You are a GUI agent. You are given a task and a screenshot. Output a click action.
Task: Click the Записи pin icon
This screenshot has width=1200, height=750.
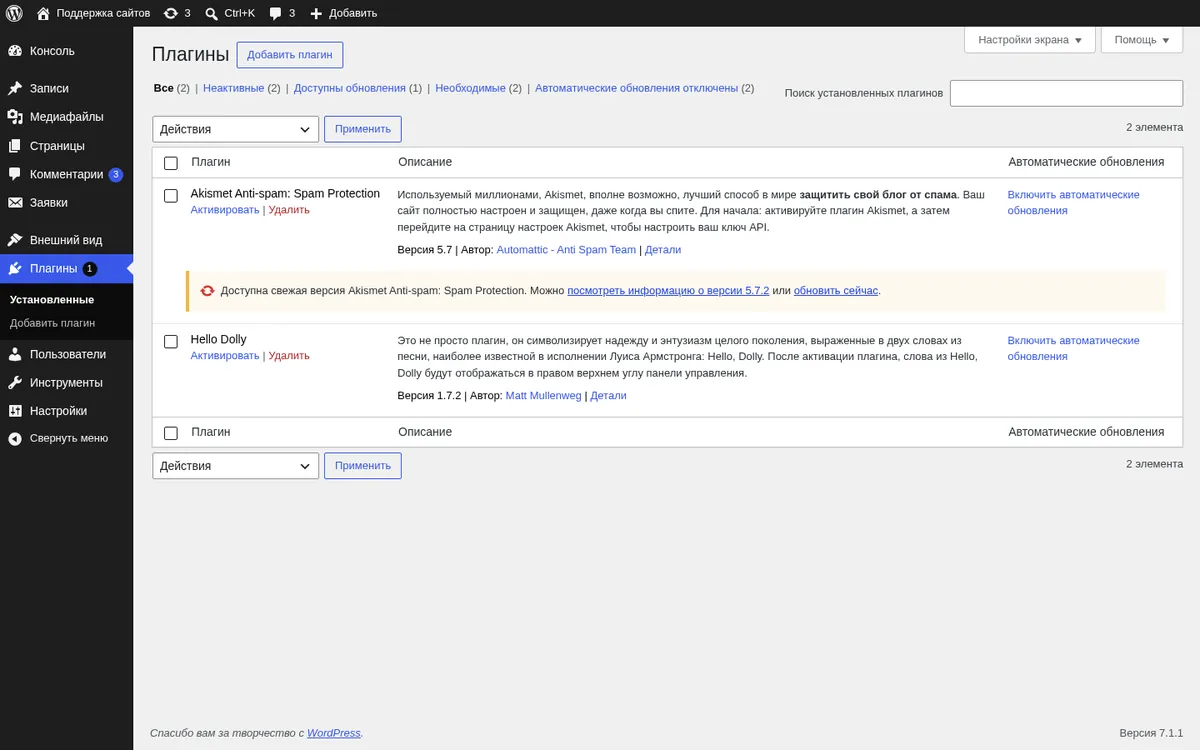[x=15, y=88]
